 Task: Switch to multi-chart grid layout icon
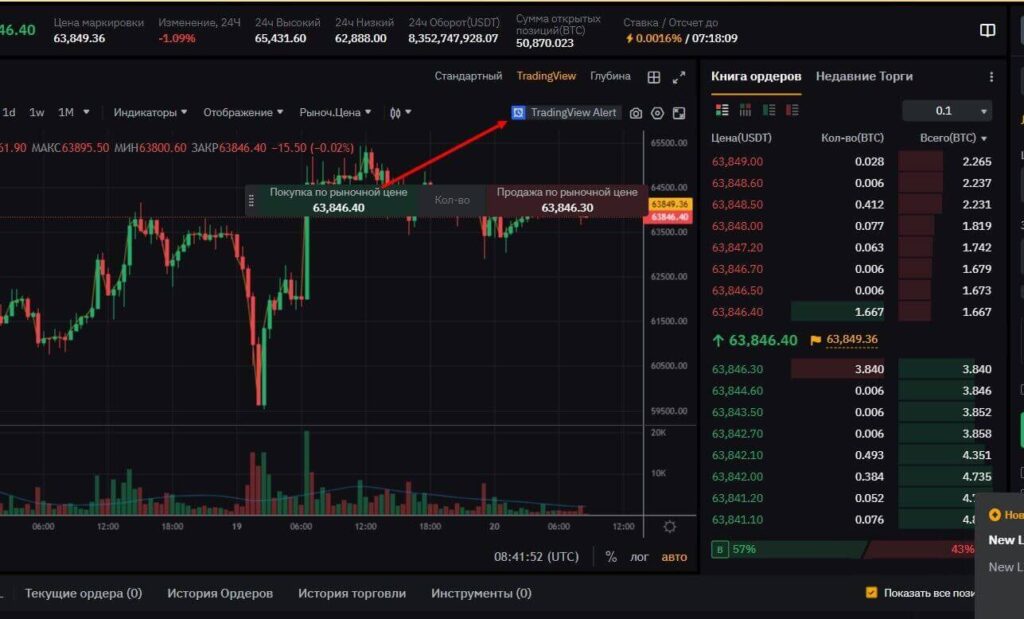[654, 77]
